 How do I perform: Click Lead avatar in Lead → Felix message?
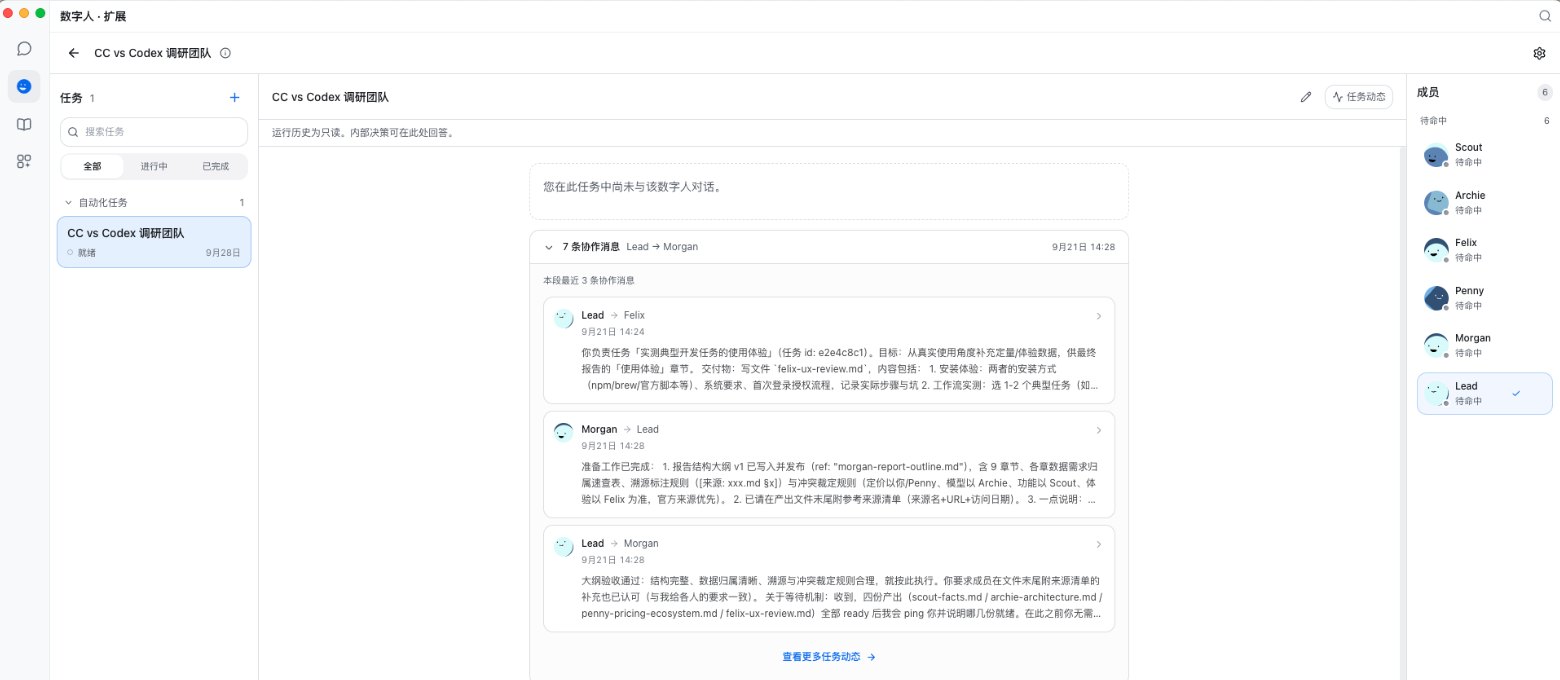pyautogui.click(x=563, y=319)
